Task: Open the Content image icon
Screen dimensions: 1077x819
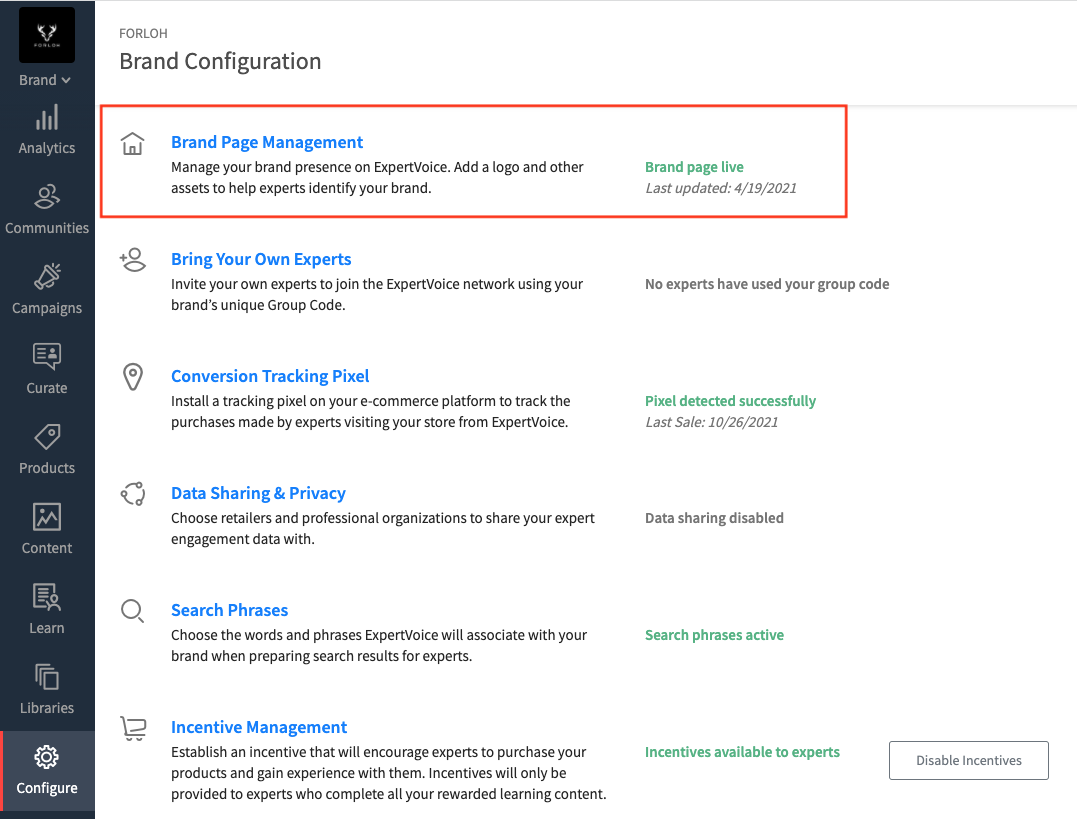Action: [47, 517]
